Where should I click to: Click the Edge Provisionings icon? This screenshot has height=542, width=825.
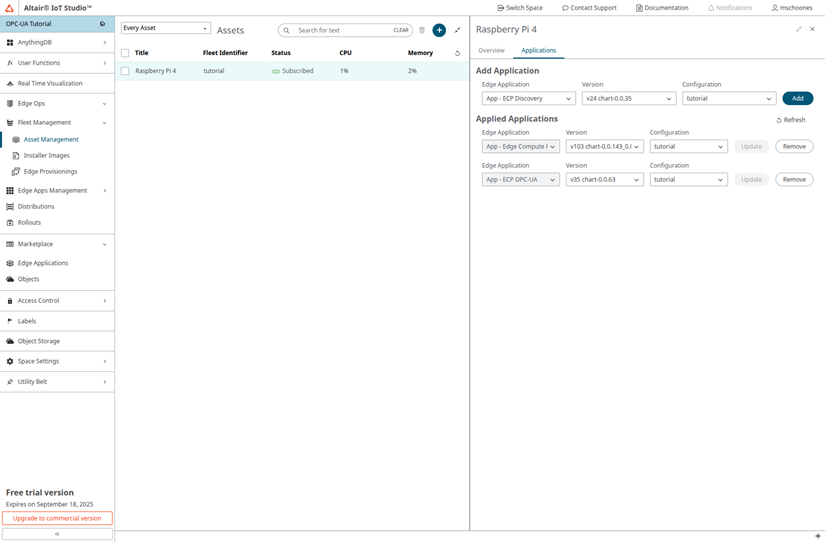[16, 172]
